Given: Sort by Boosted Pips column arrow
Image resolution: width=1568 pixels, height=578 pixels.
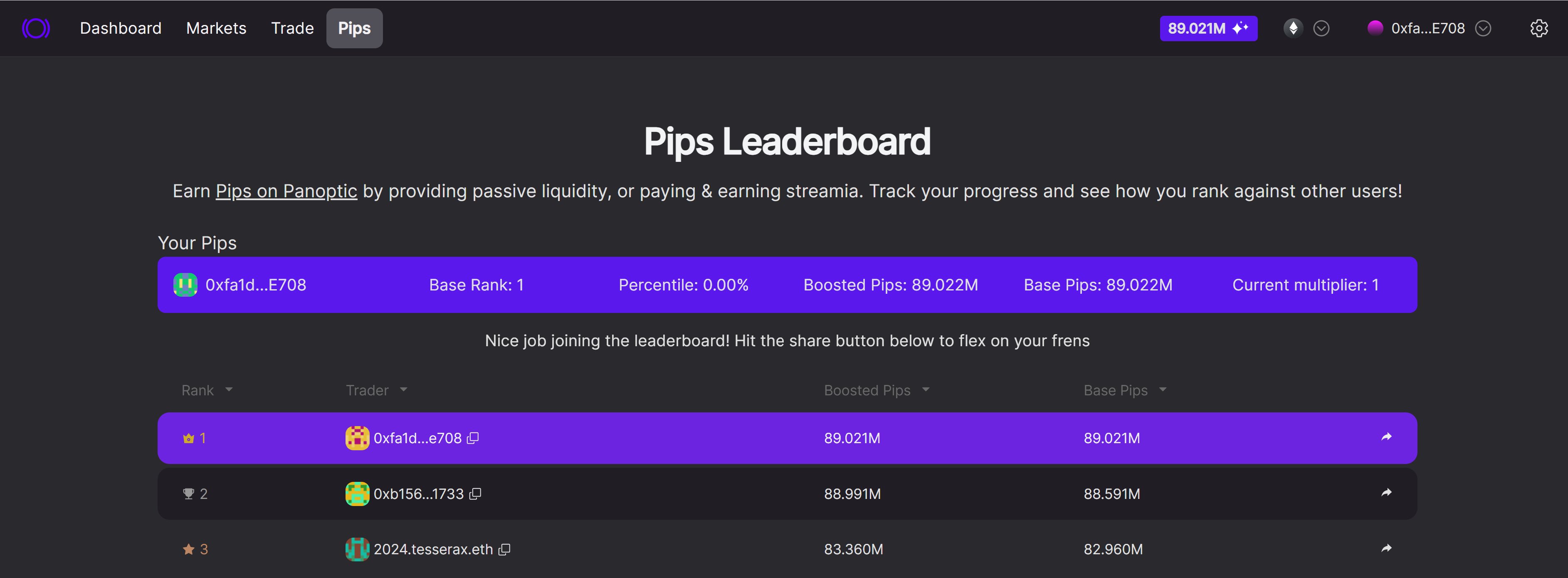Looking at the screenshot, I should click(x=925, y=390).
